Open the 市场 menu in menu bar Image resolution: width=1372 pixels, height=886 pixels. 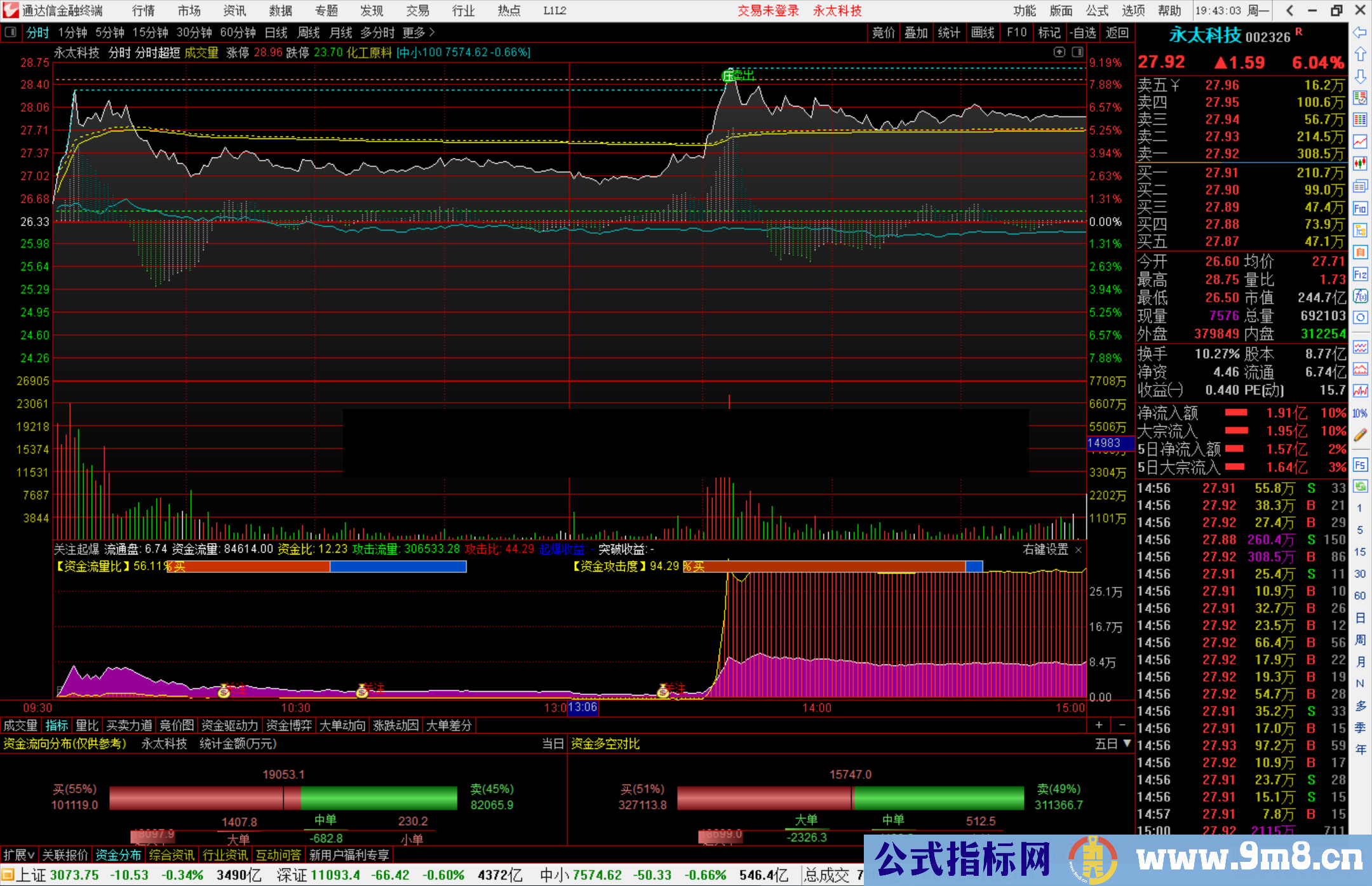click(189, 10)
